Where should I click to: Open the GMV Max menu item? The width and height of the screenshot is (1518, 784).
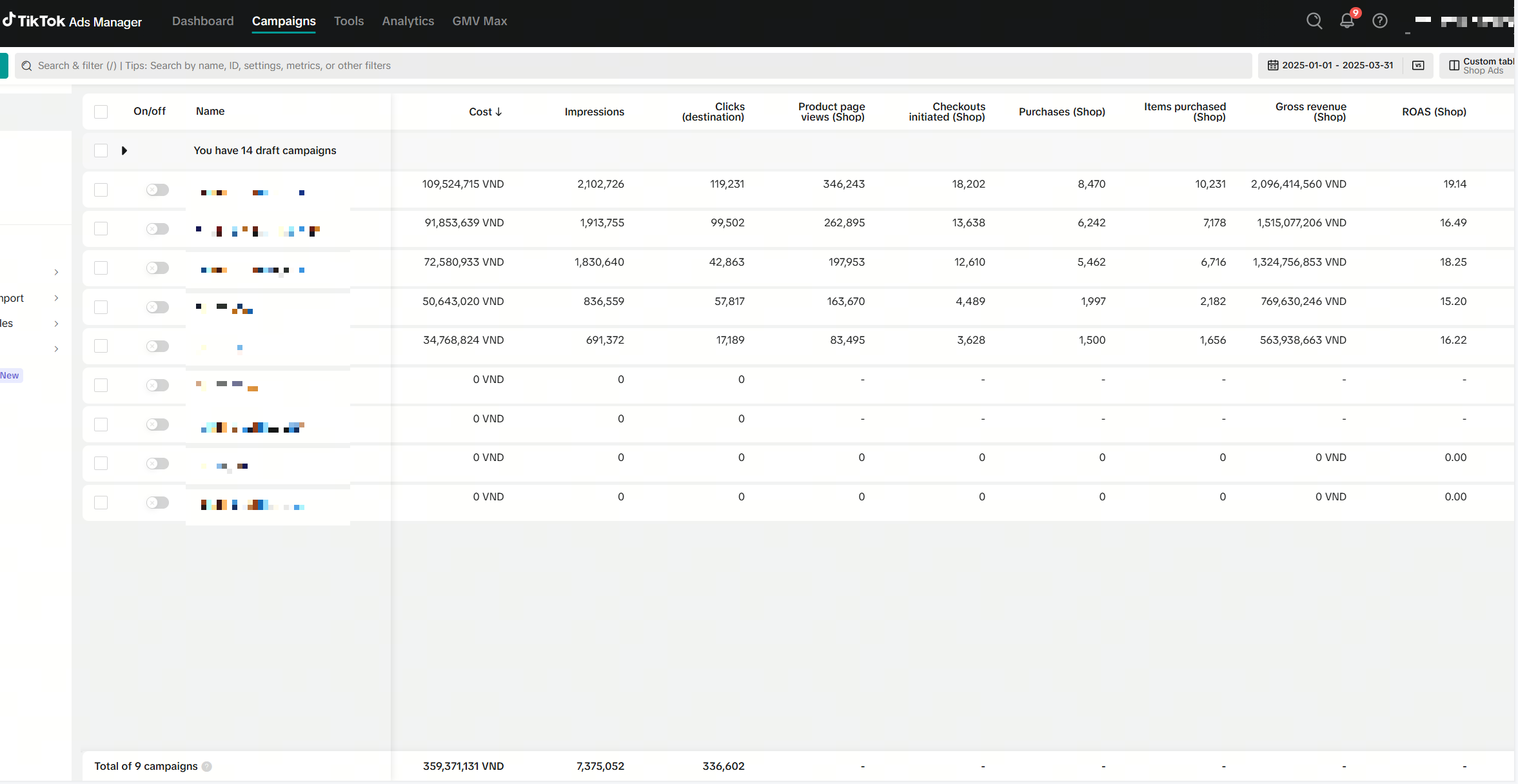point(479,21)
